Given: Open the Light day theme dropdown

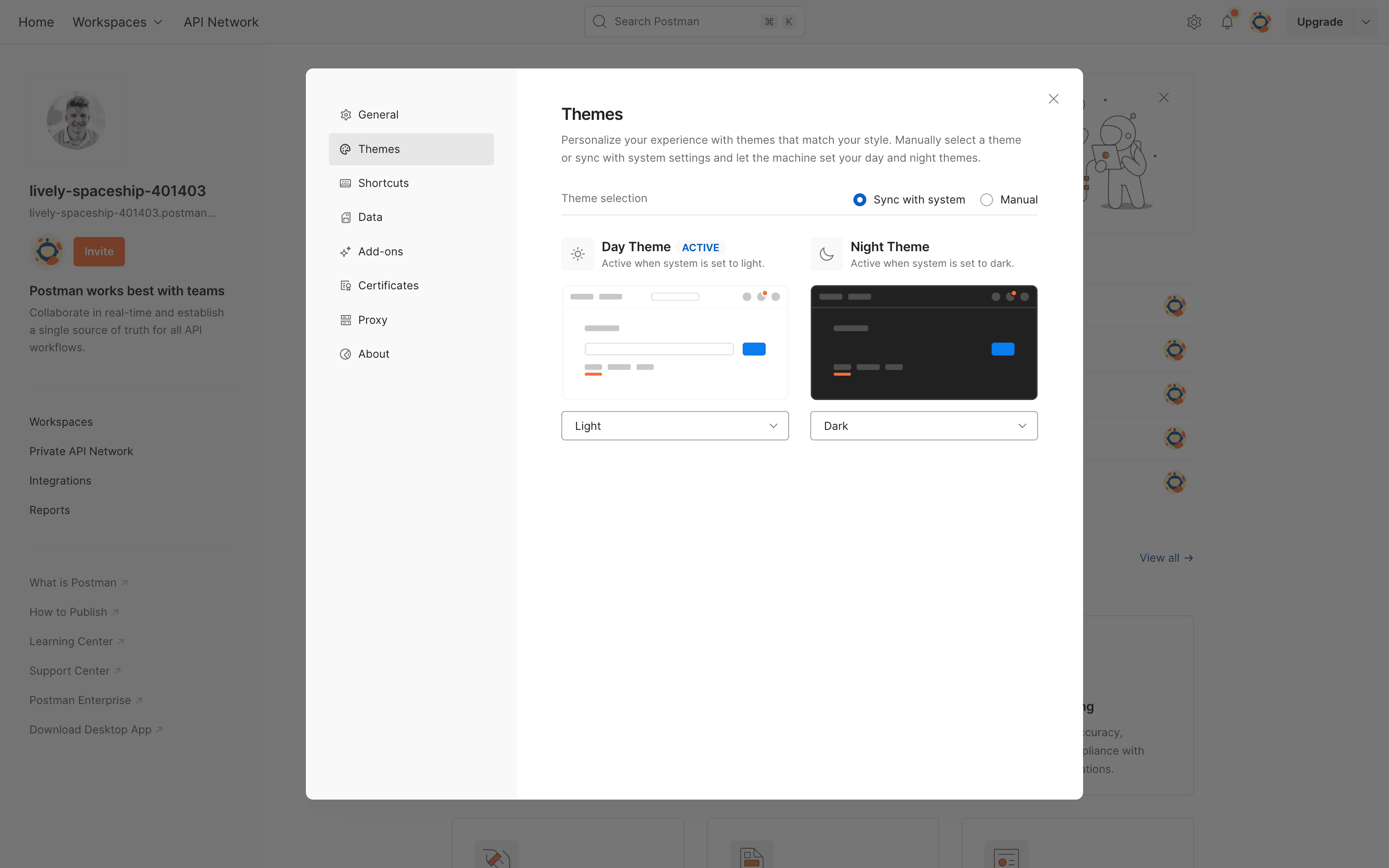Looking at the screenshot, I should click(x=674, y=426).
